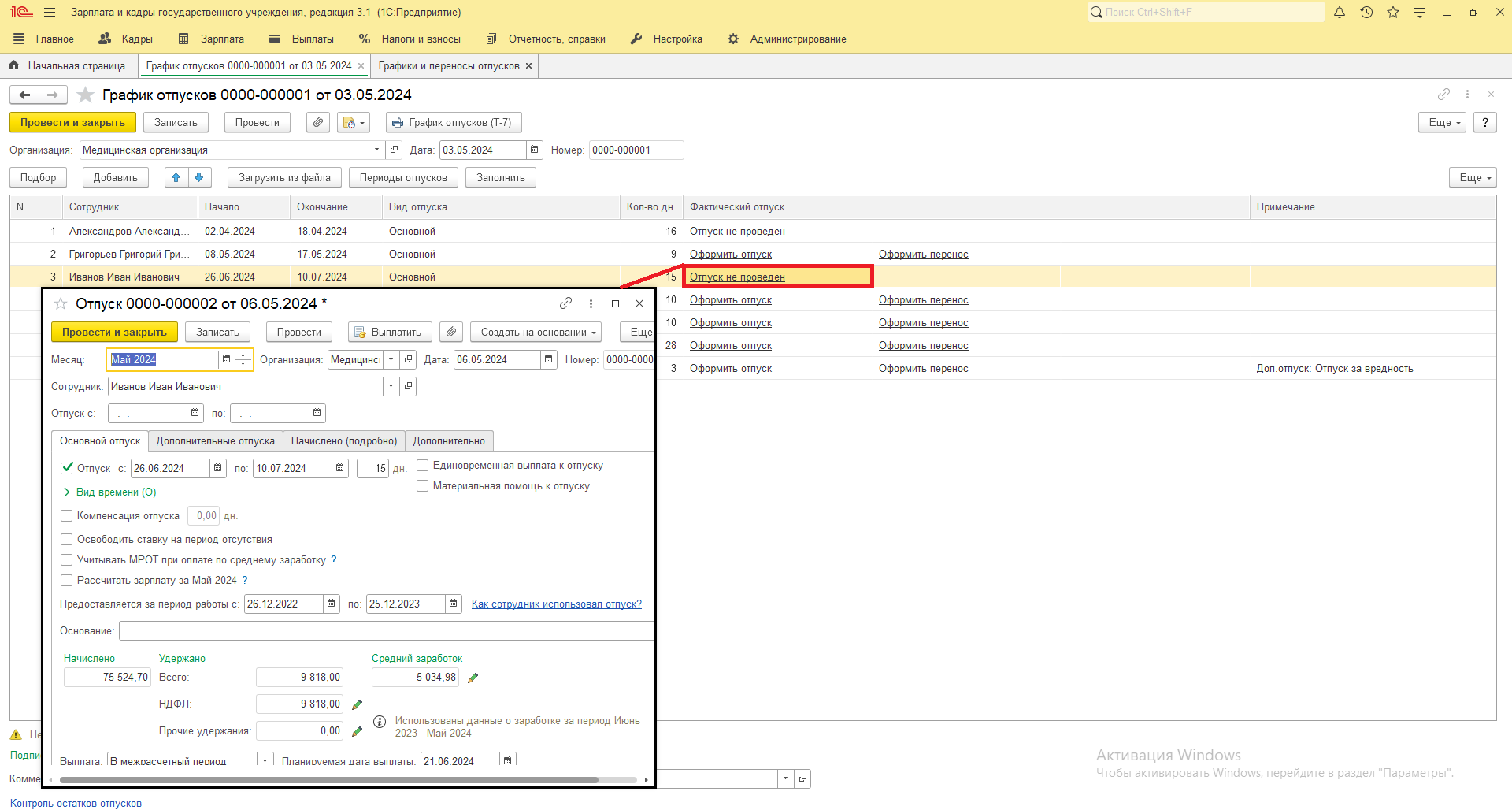Open Организация record with the open-form icon

(x=395, y=150)
